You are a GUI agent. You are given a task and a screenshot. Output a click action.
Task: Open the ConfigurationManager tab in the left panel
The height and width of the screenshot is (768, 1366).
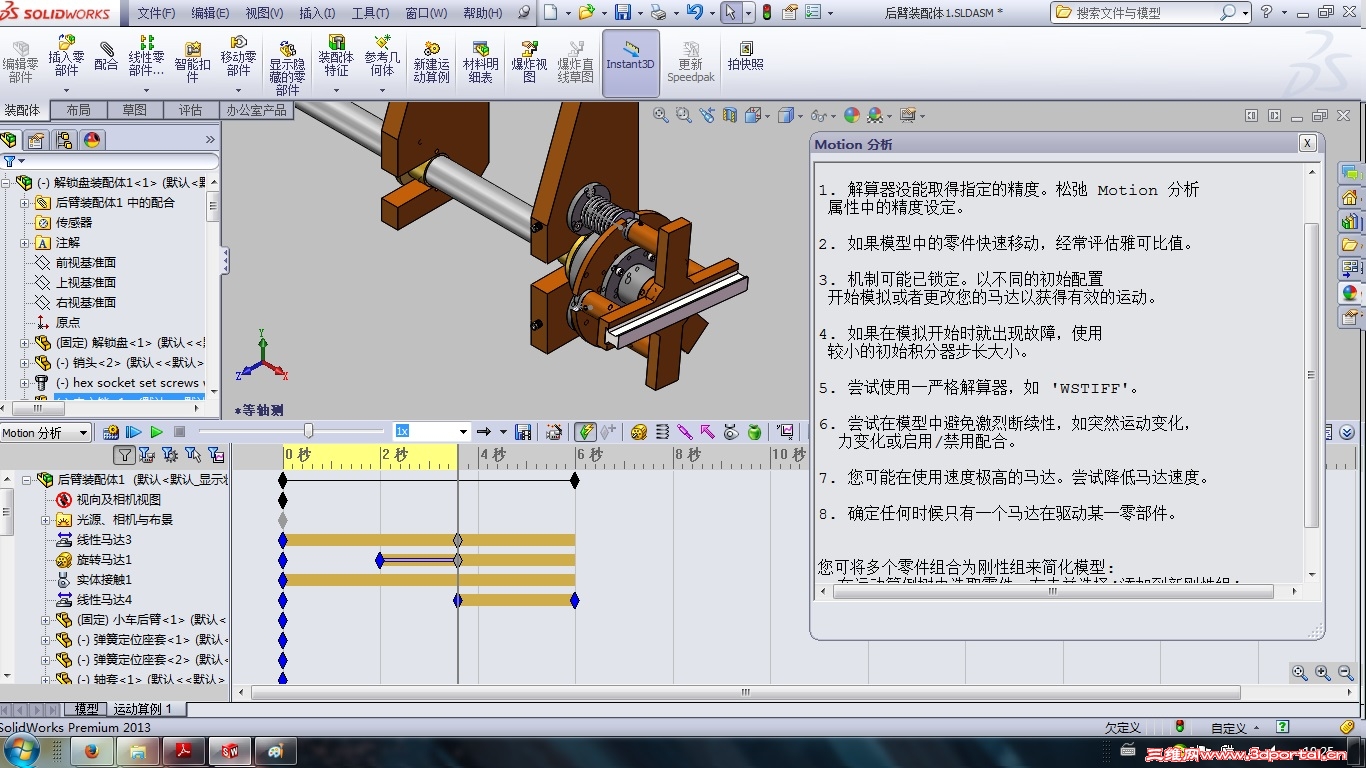(64, 140)
